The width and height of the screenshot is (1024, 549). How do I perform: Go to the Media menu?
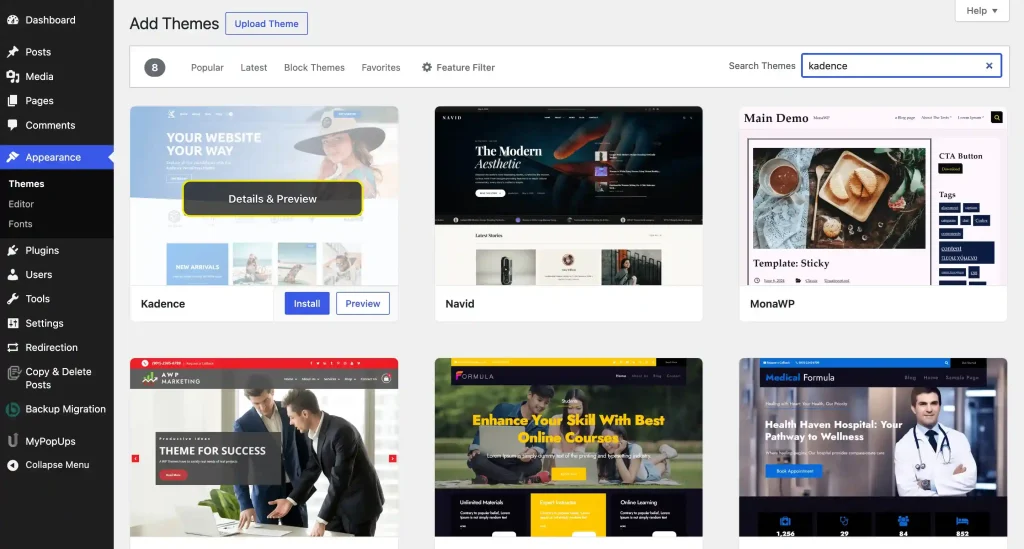tap(39, 76)
